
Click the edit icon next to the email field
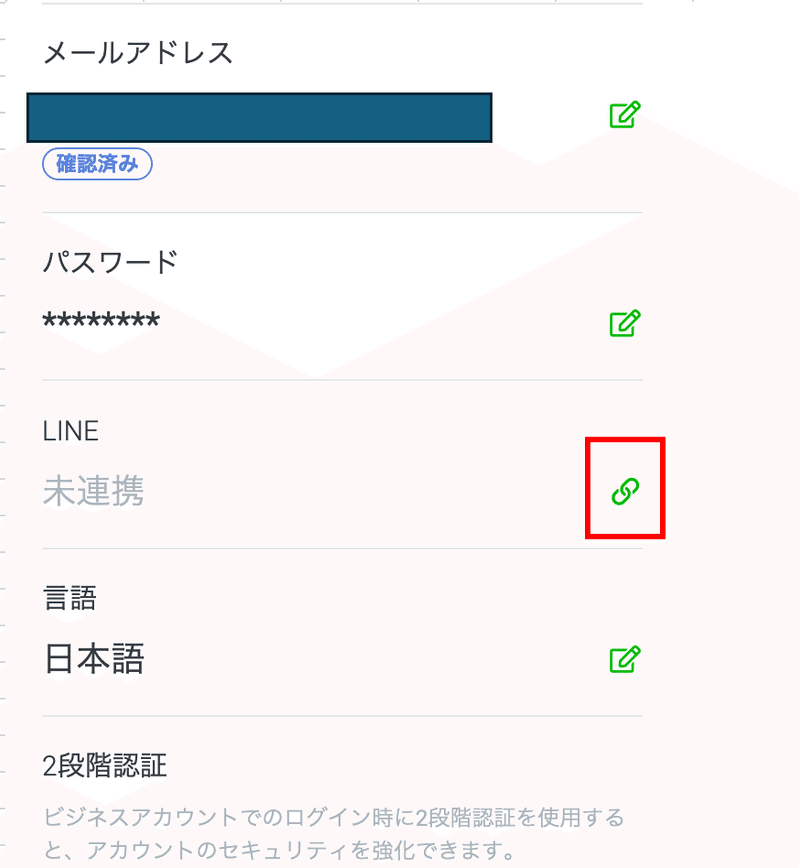click(x=623, y=116)
